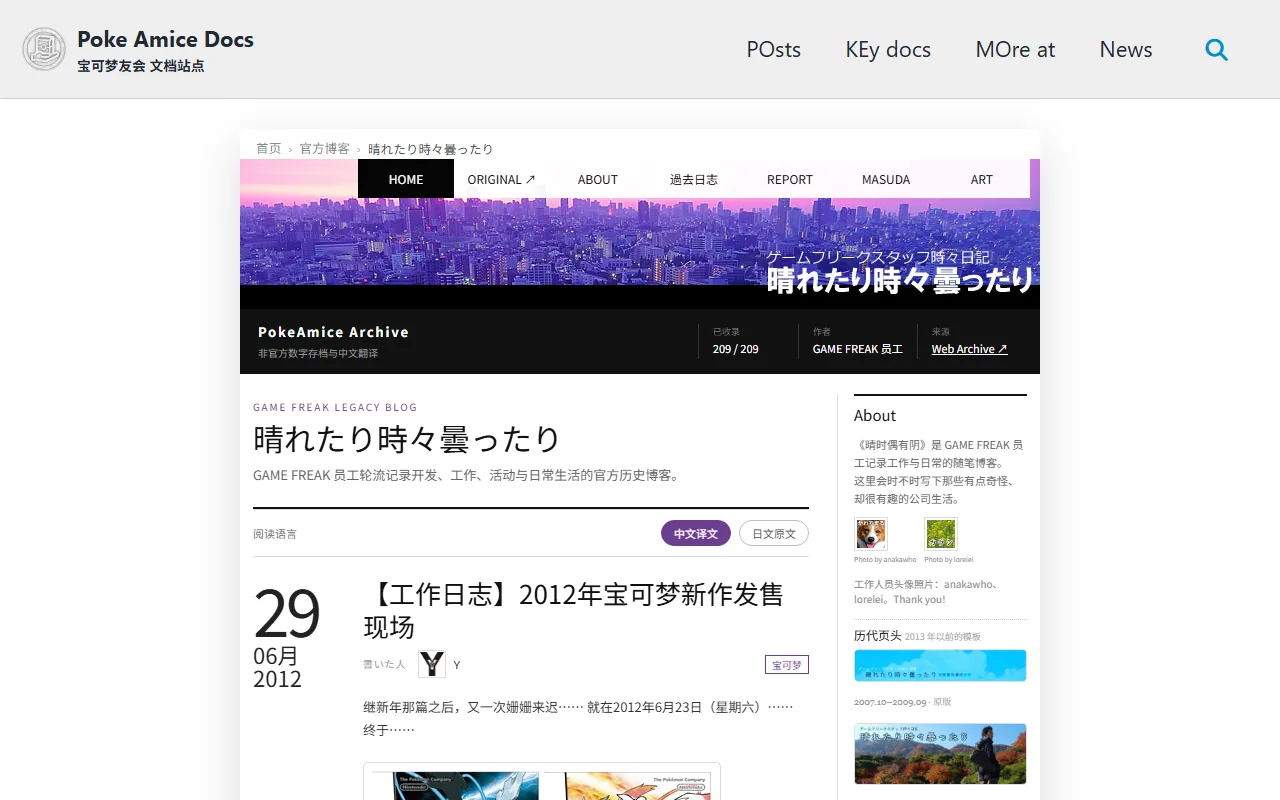Click the 晴れたり時々曇ったり page heading

tap(407, 439)
